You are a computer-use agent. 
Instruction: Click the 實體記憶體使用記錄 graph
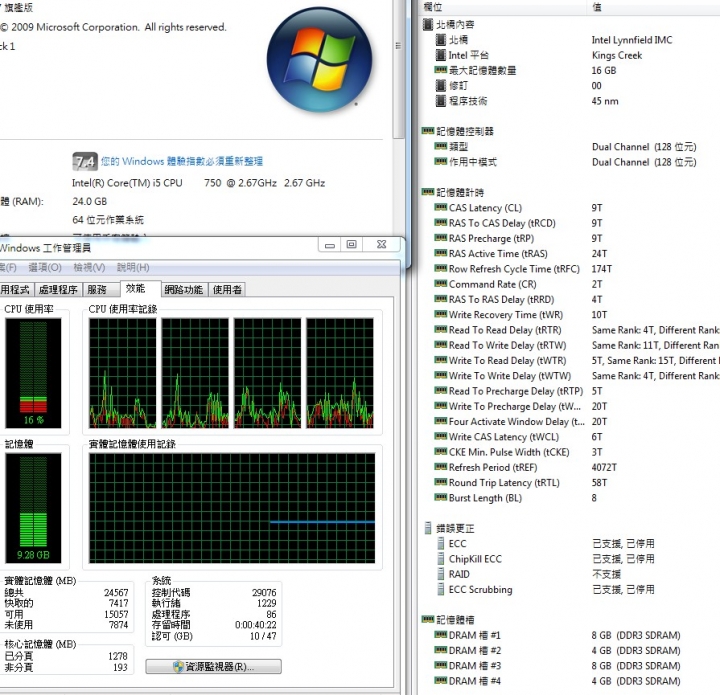click(232, 508)
